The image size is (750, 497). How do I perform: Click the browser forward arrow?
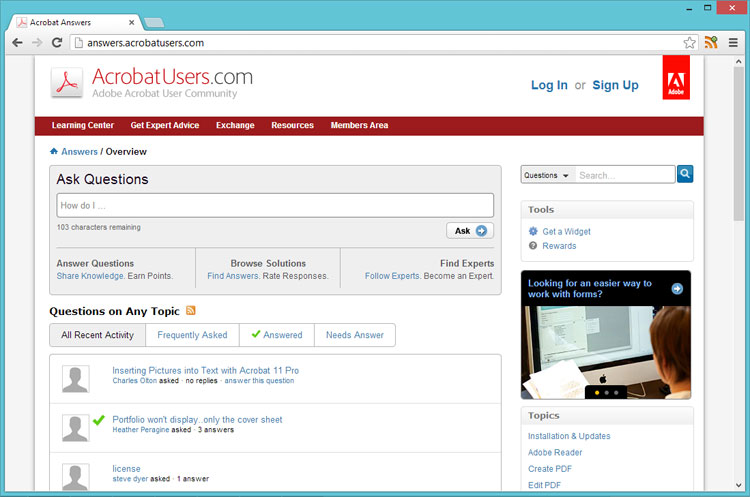pos(37,43)
